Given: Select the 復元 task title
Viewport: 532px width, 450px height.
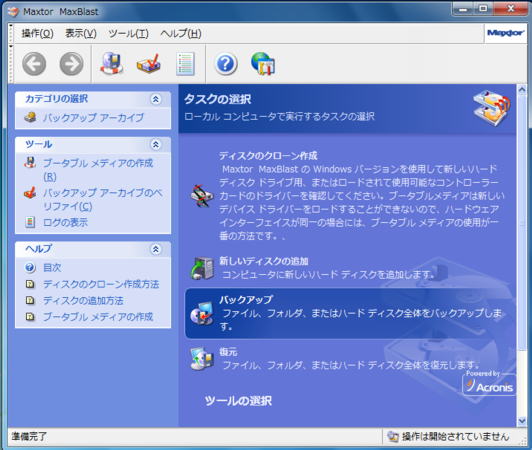Looking at the screenshot, I should (x=228, y=352).
